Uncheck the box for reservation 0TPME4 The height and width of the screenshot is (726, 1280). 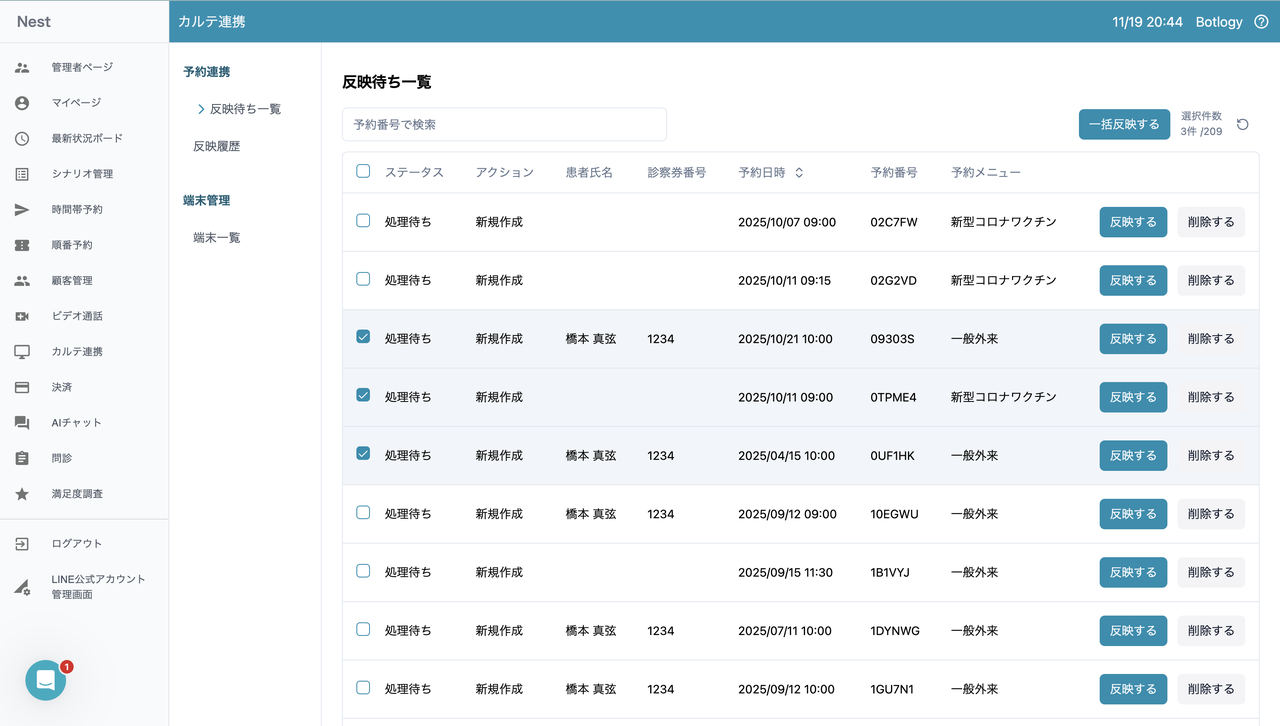(363, 395)
